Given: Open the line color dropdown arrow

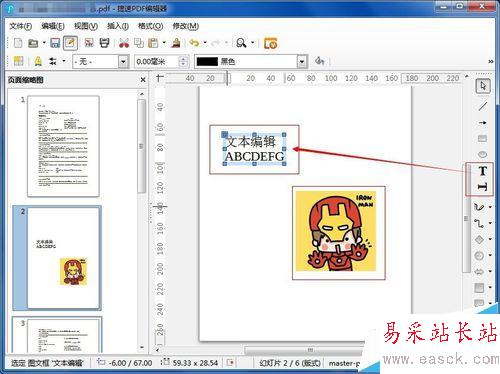Looking at the screenshot, I should coord(302,62).
